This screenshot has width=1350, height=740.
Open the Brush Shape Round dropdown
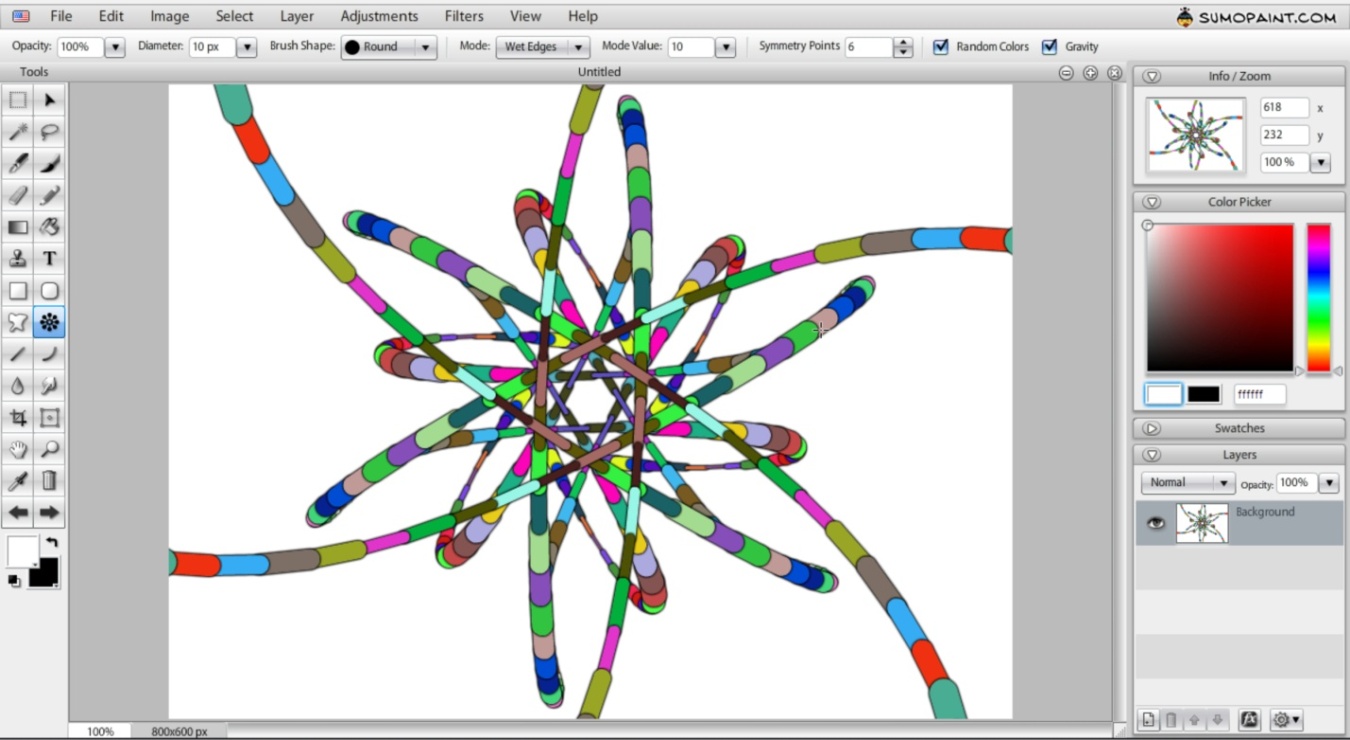pos(389,47)
